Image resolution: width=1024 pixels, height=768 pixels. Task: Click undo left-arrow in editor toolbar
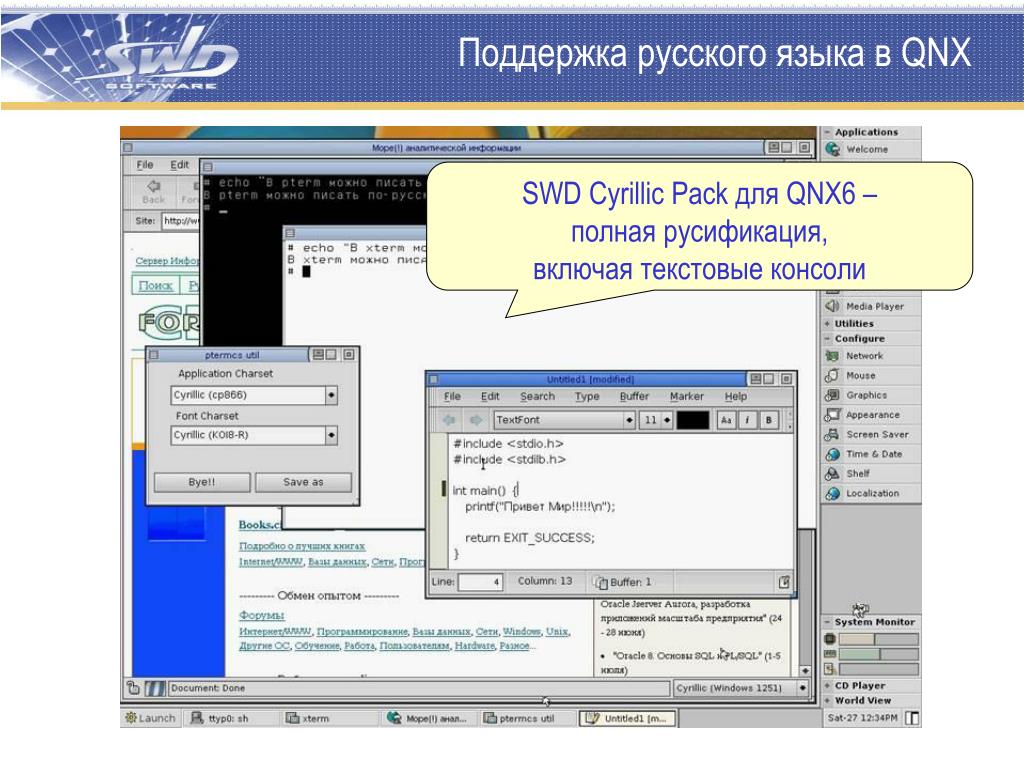tap(449, 420)
